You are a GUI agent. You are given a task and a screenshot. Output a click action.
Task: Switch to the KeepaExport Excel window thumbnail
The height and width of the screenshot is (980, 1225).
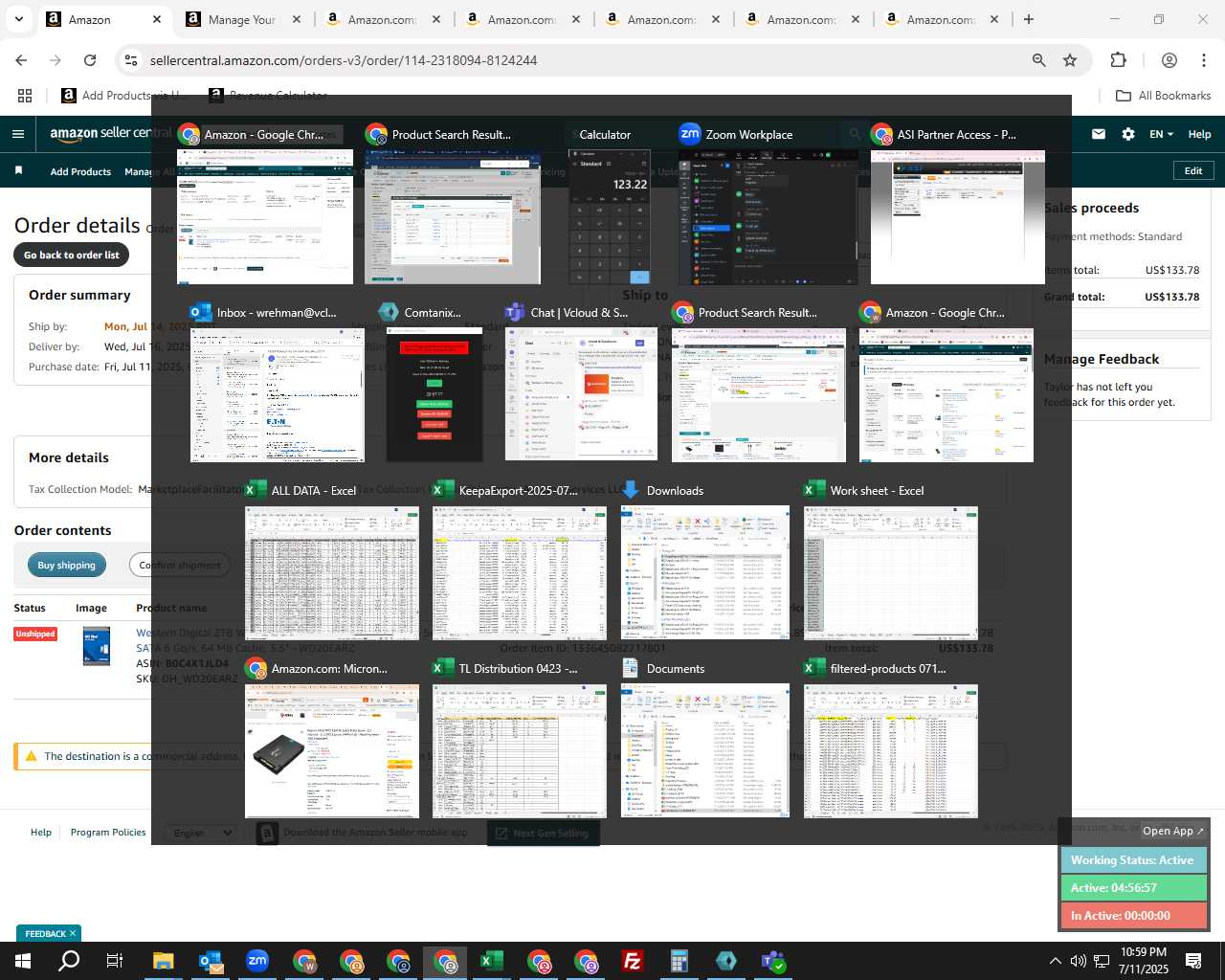click(x=520, y=572)
